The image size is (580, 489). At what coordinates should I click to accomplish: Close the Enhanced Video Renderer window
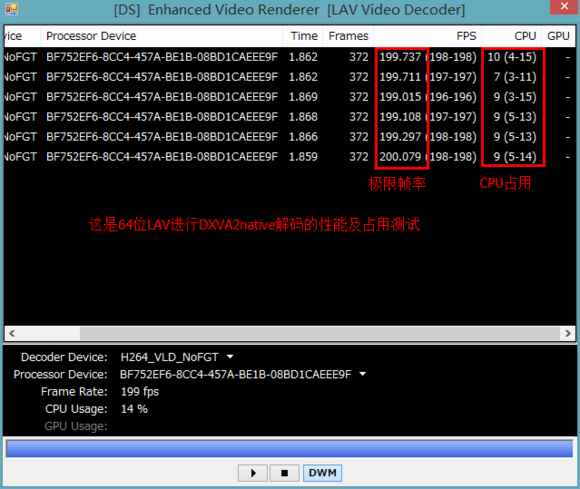point(564,6)
